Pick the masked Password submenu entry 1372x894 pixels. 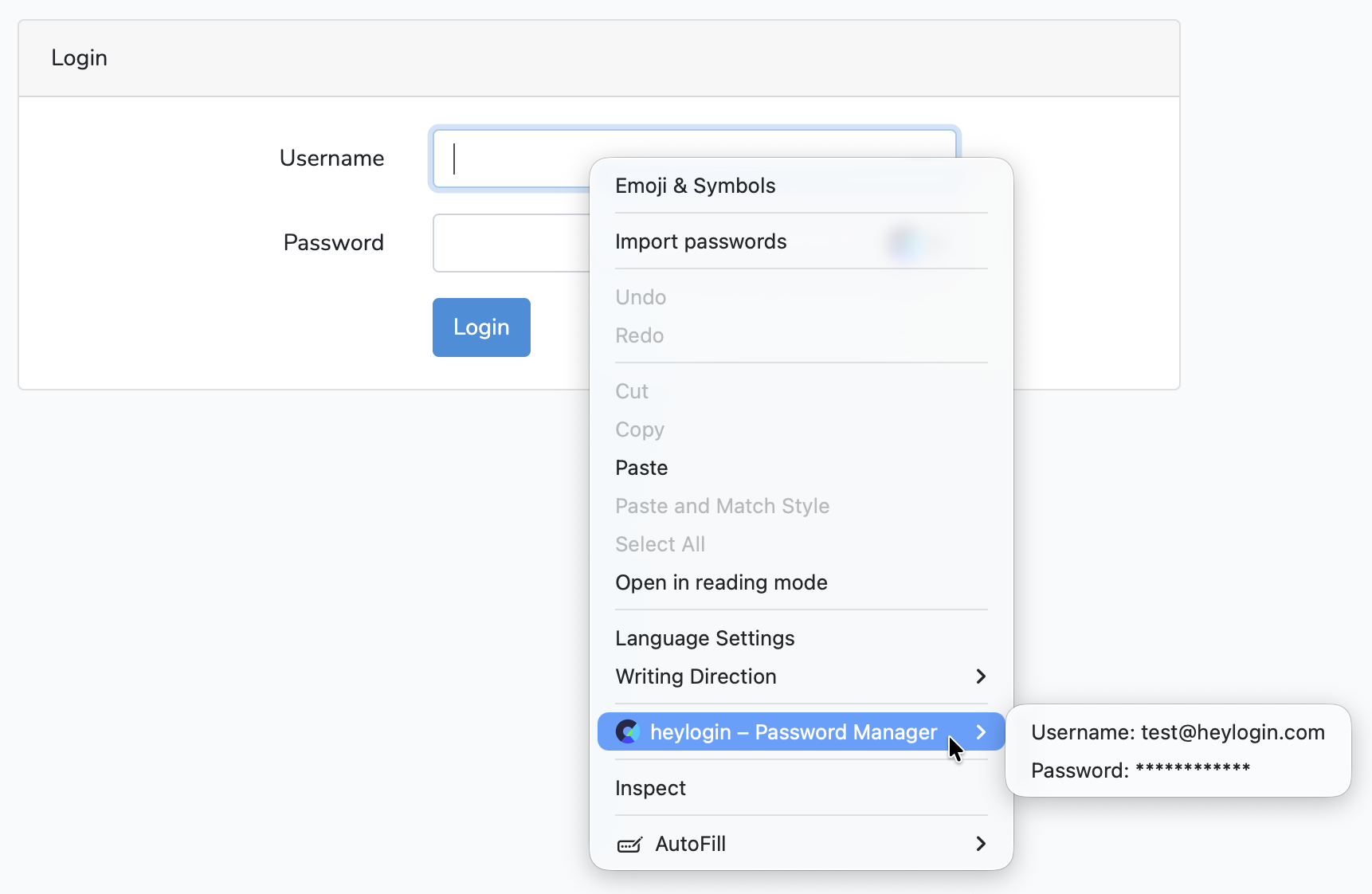1140,770
